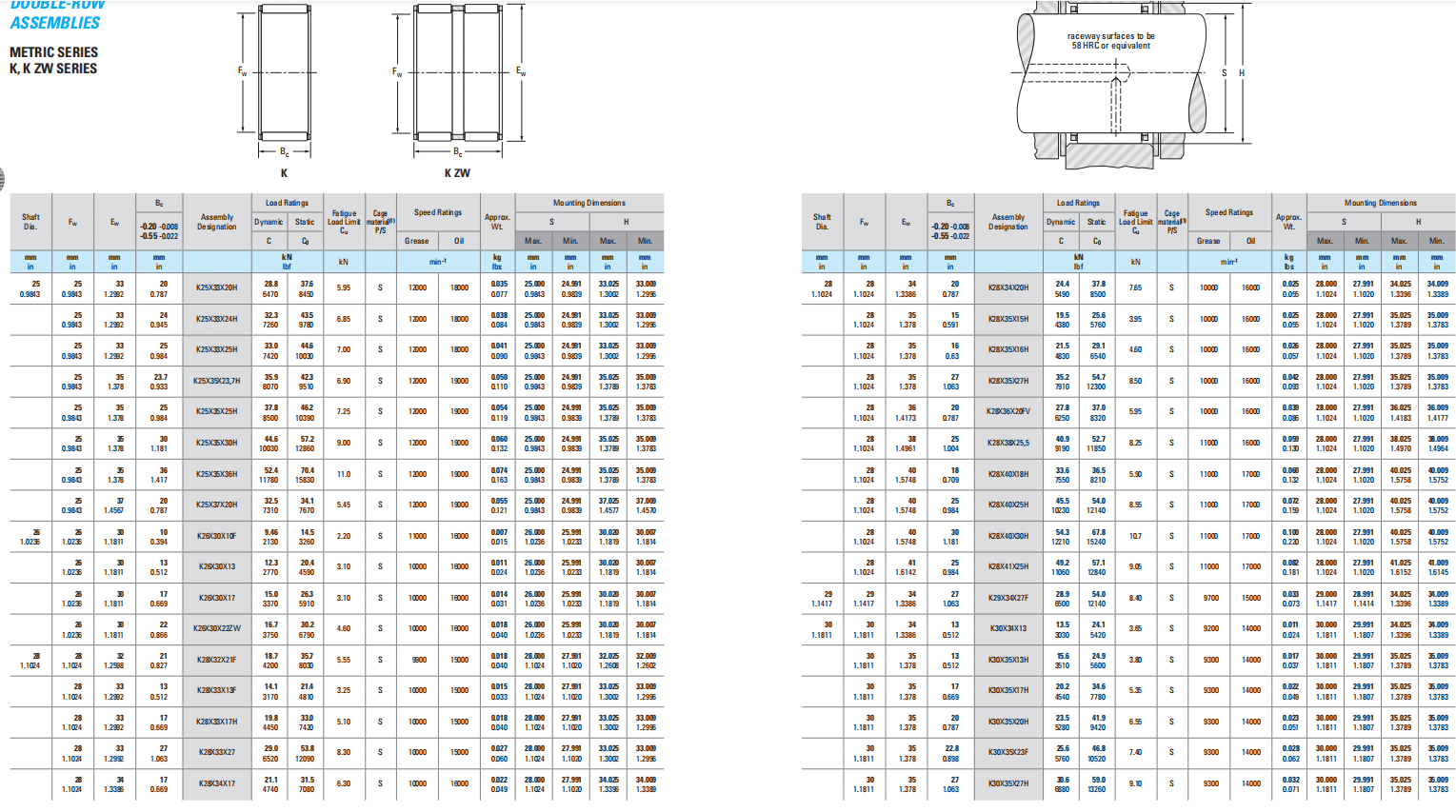1456x812 pixels.
Task: Select designation K28X36X20FV
Action: [1008, 412]
